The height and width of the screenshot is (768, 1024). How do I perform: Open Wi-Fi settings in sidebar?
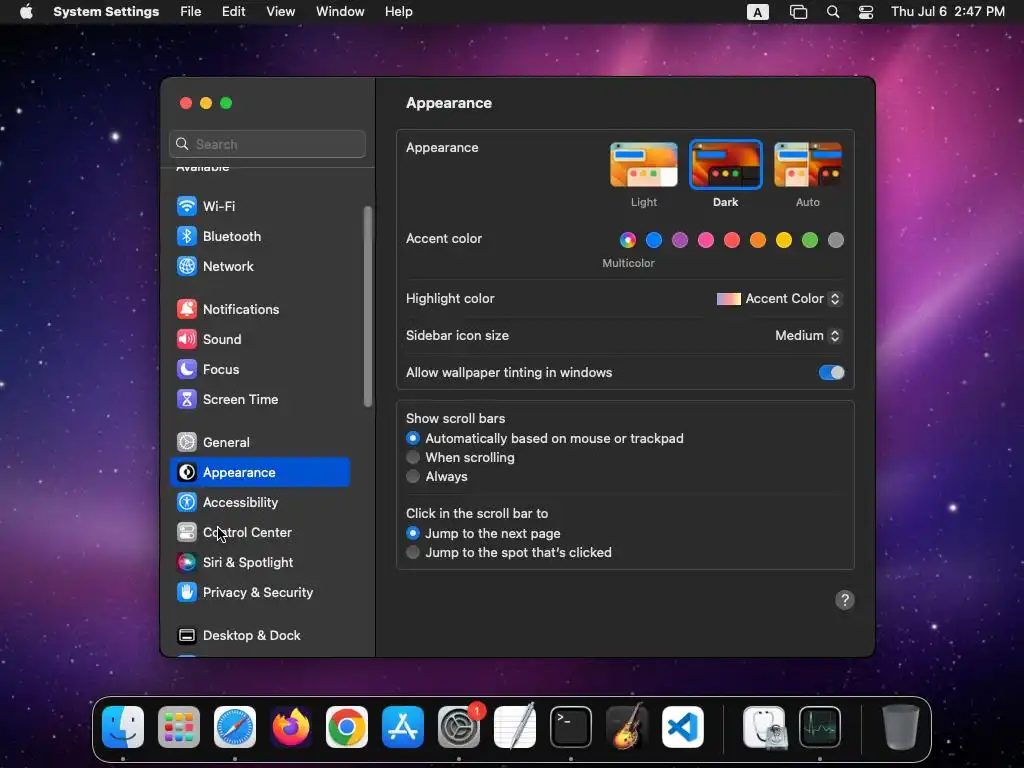pos(260,206)
